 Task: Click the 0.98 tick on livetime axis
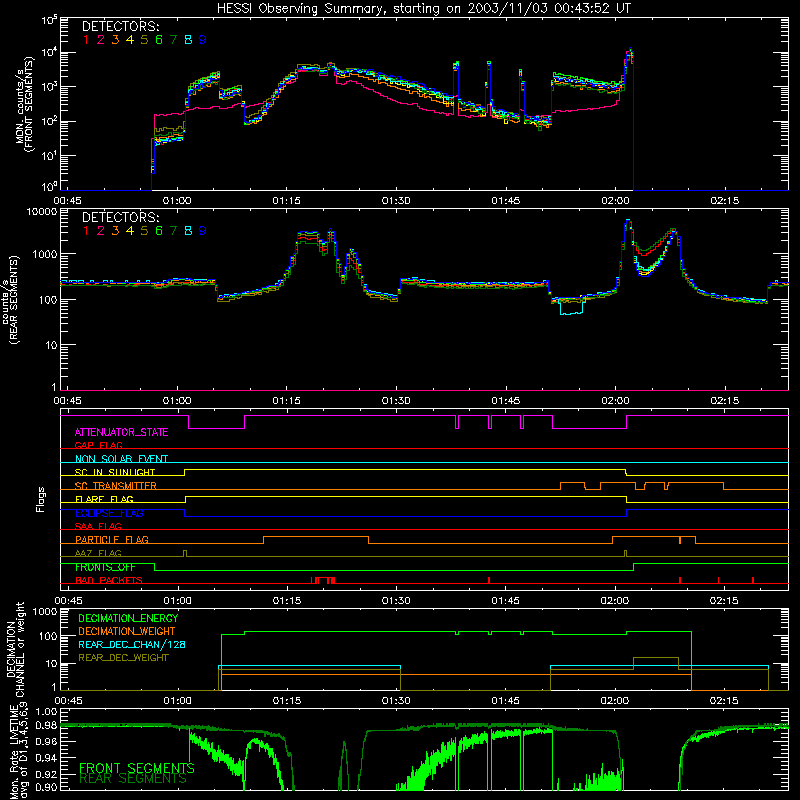[x=46, y=726]
